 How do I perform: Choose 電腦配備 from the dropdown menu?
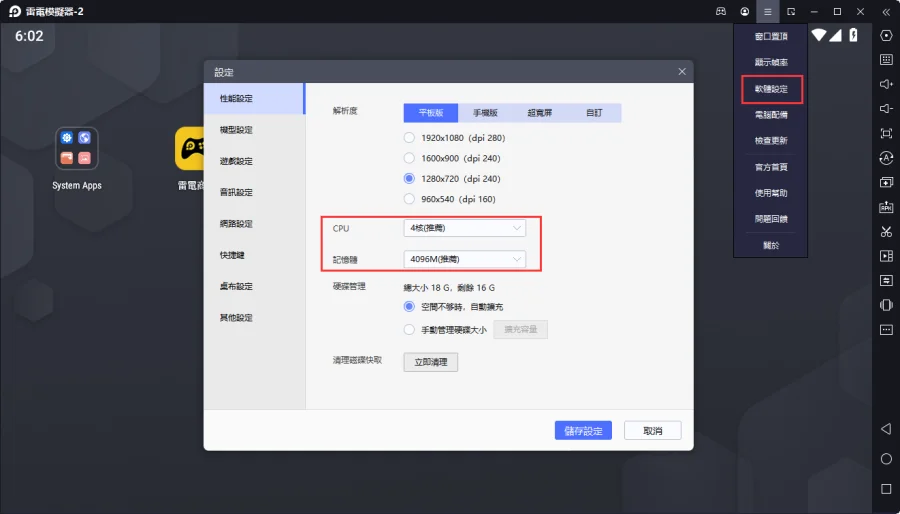pyautogui.click(x=771, y=115)
